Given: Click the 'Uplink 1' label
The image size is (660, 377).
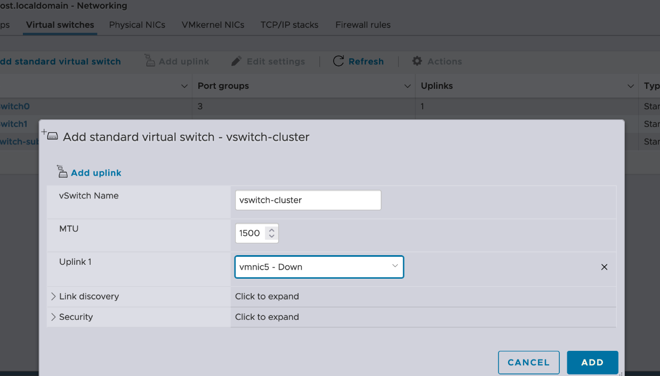Looking at the screenshot, I should click(x=75, y=262).
